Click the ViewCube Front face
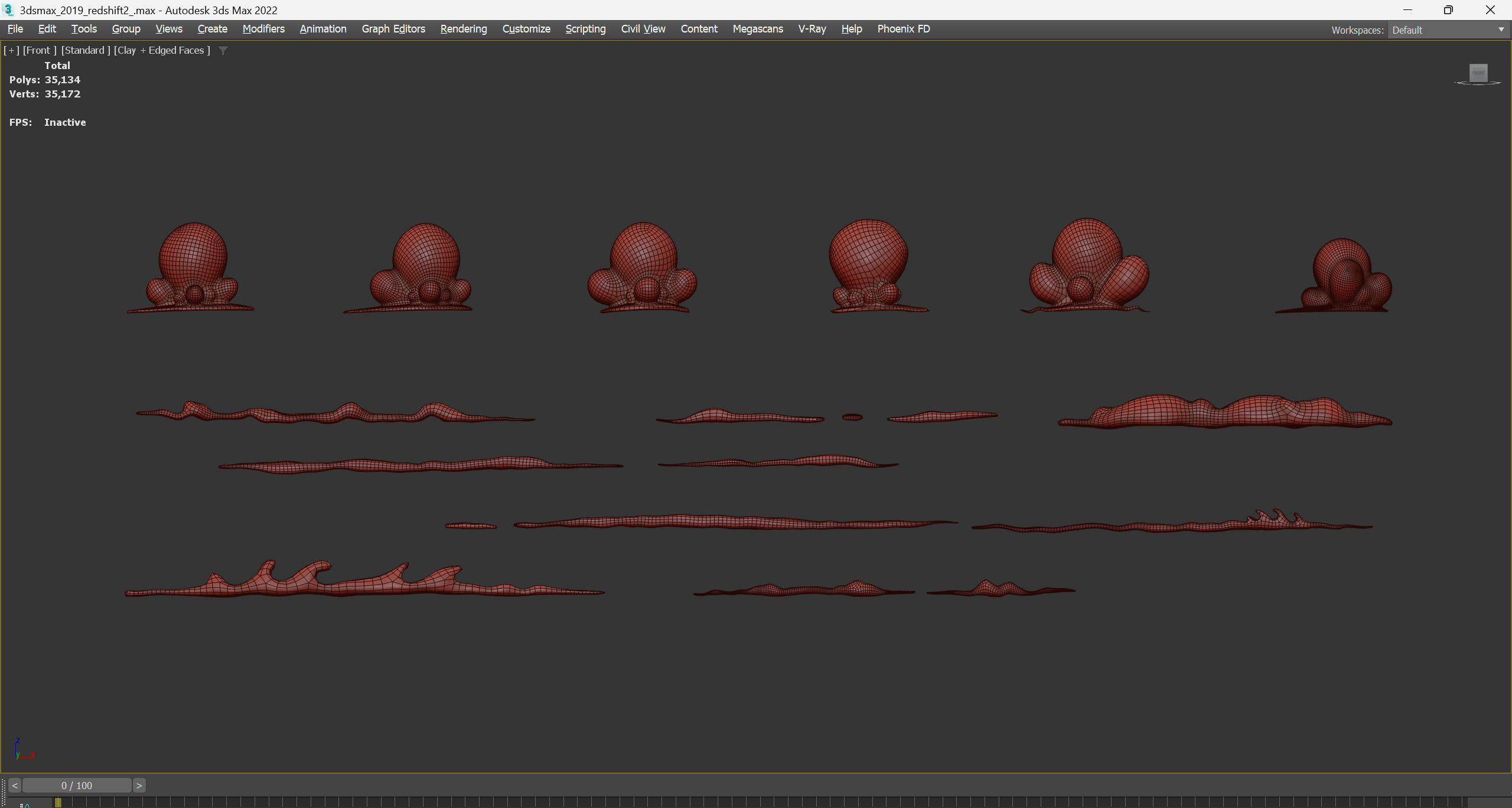Viewport: 1512px width, 808px height. 1478,73
